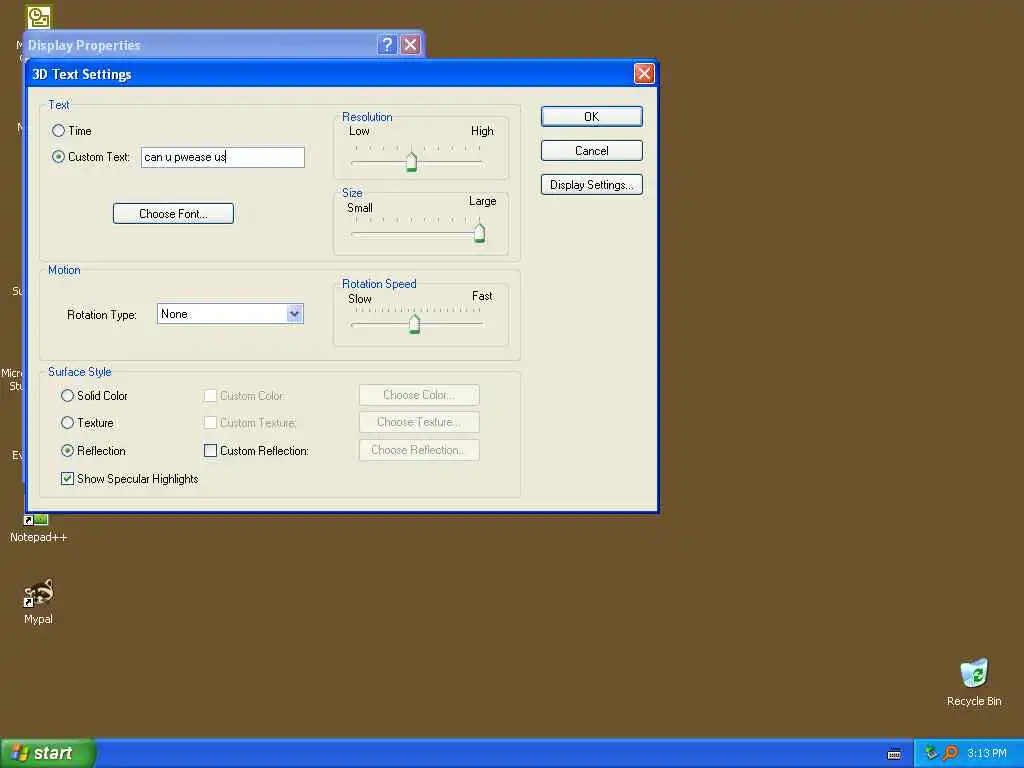
Task: Close the 3D Text Settings dialog
Action: click(x=644, y=74)
